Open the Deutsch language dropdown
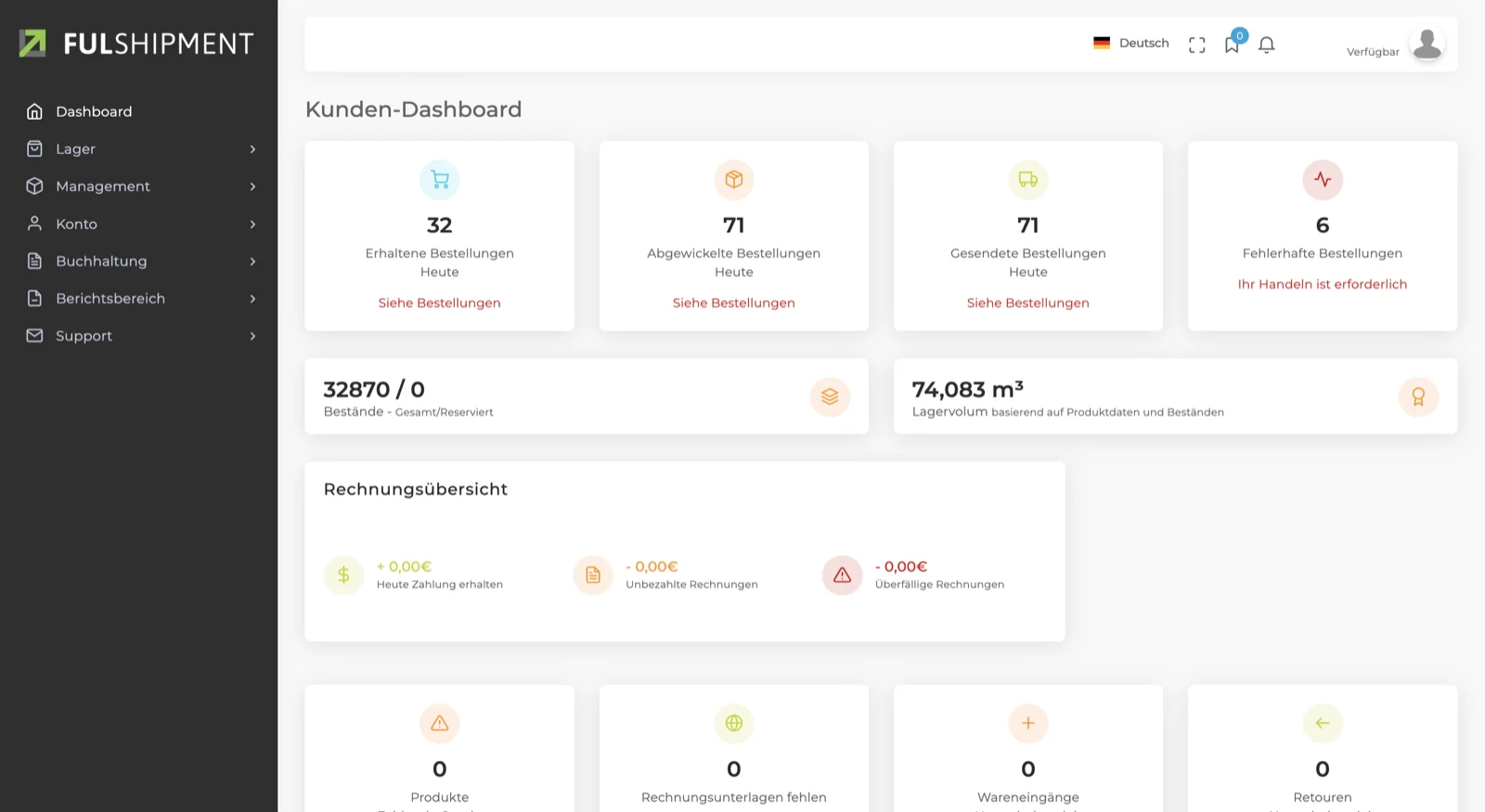This screenshot has width=1485, height=812. tap(1131, 43)
